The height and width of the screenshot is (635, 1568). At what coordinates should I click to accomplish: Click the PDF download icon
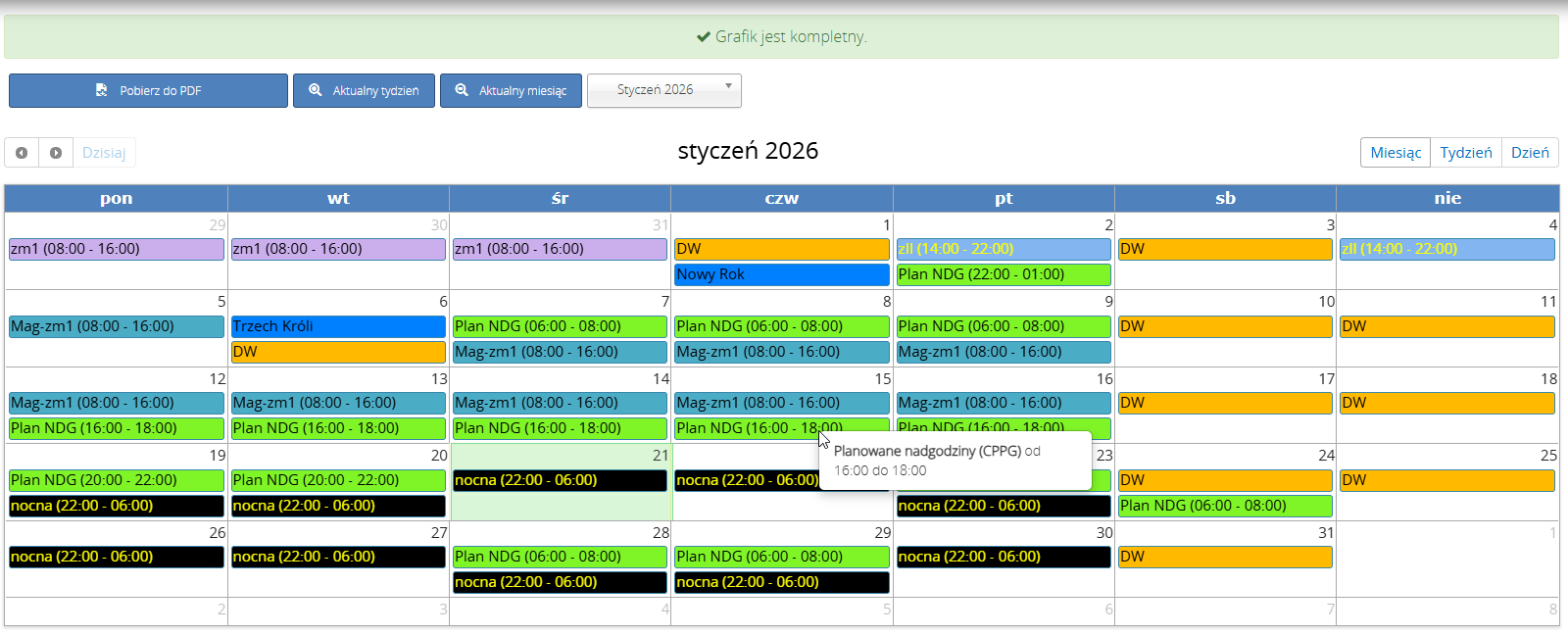(101, 90)
